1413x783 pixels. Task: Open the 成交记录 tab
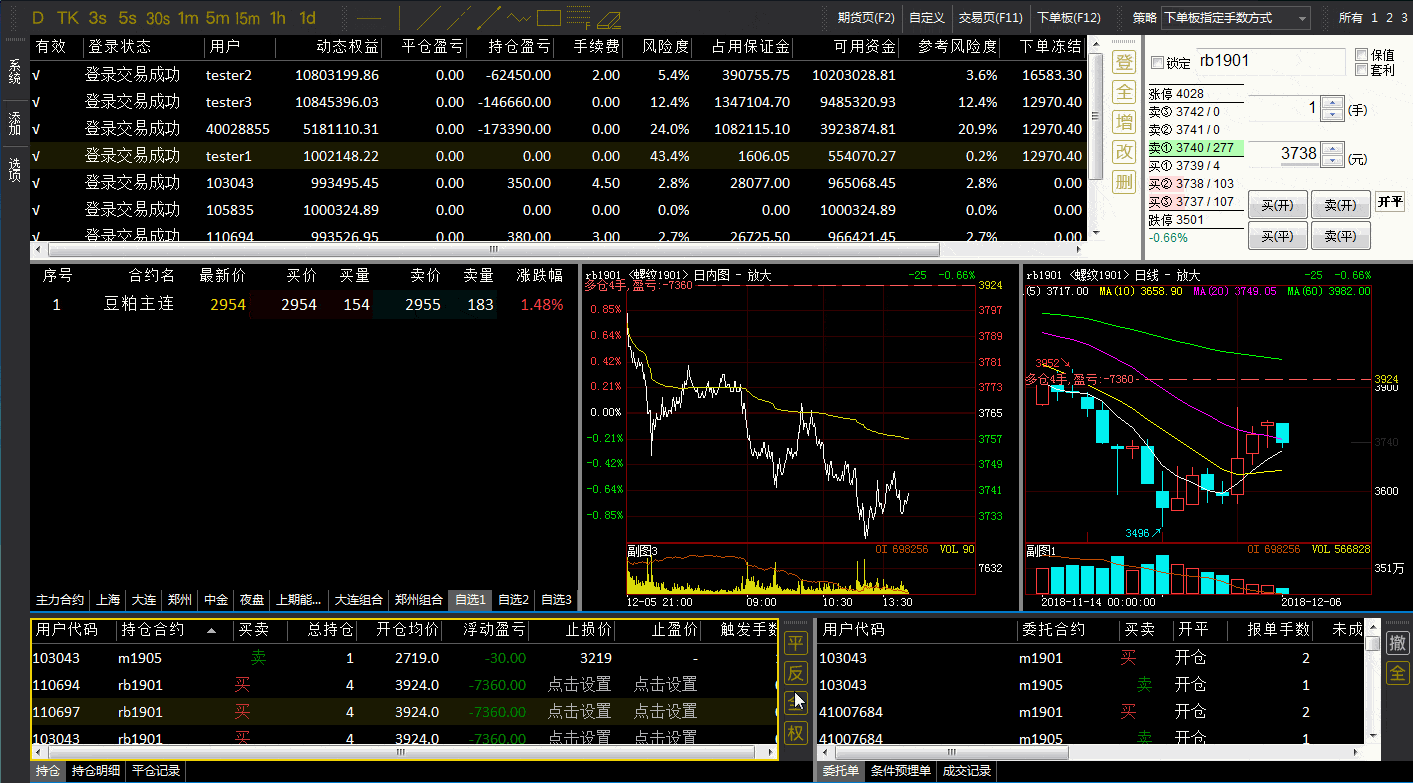pos(967,771)
